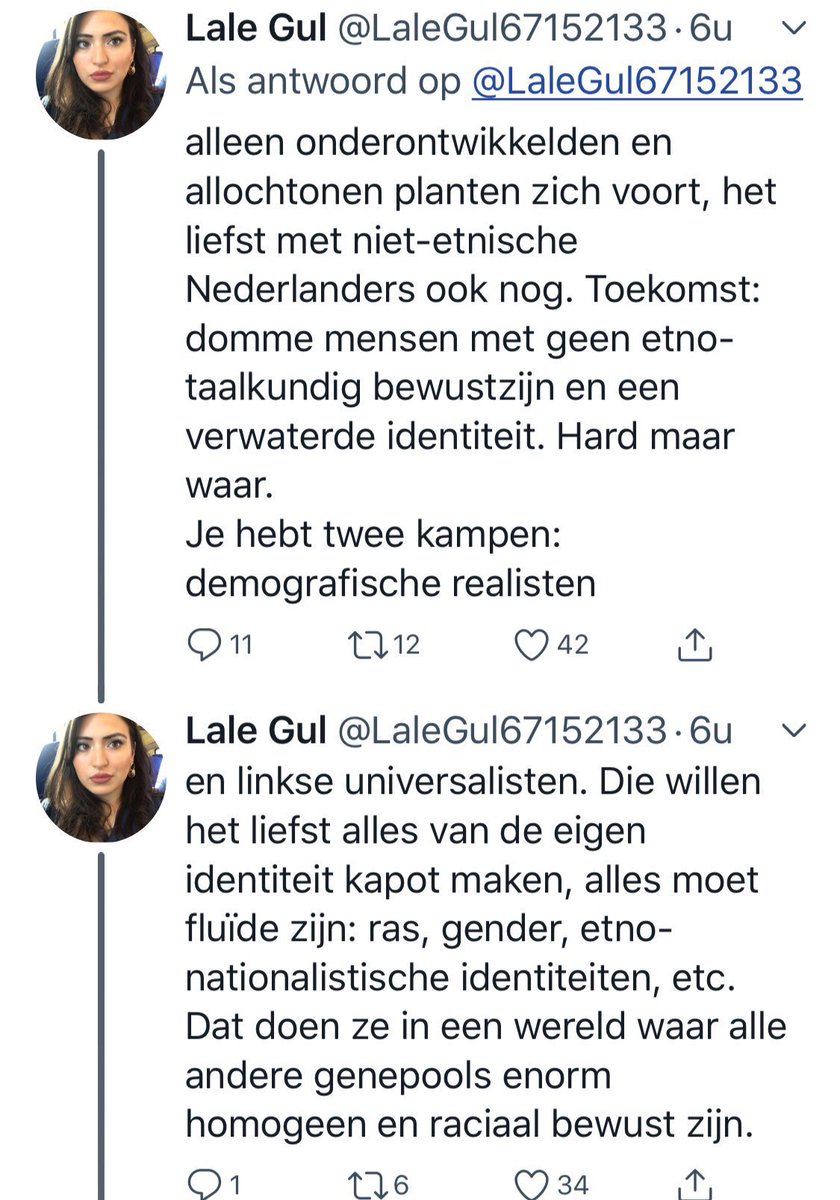Open the @LaleGul67152133 reply mention link
The image size is (840, 1200).
click(x=637, y=82)
